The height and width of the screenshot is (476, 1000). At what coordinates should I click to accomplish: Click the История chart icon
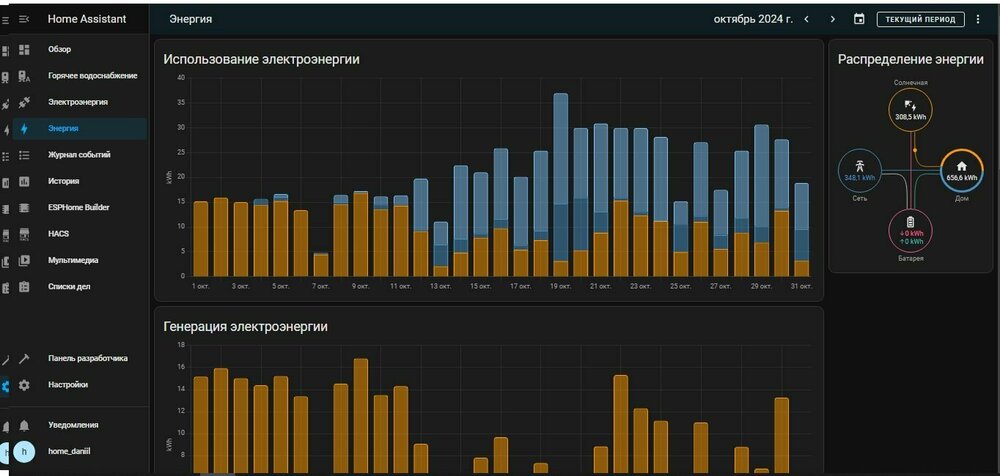coord(25,181)
